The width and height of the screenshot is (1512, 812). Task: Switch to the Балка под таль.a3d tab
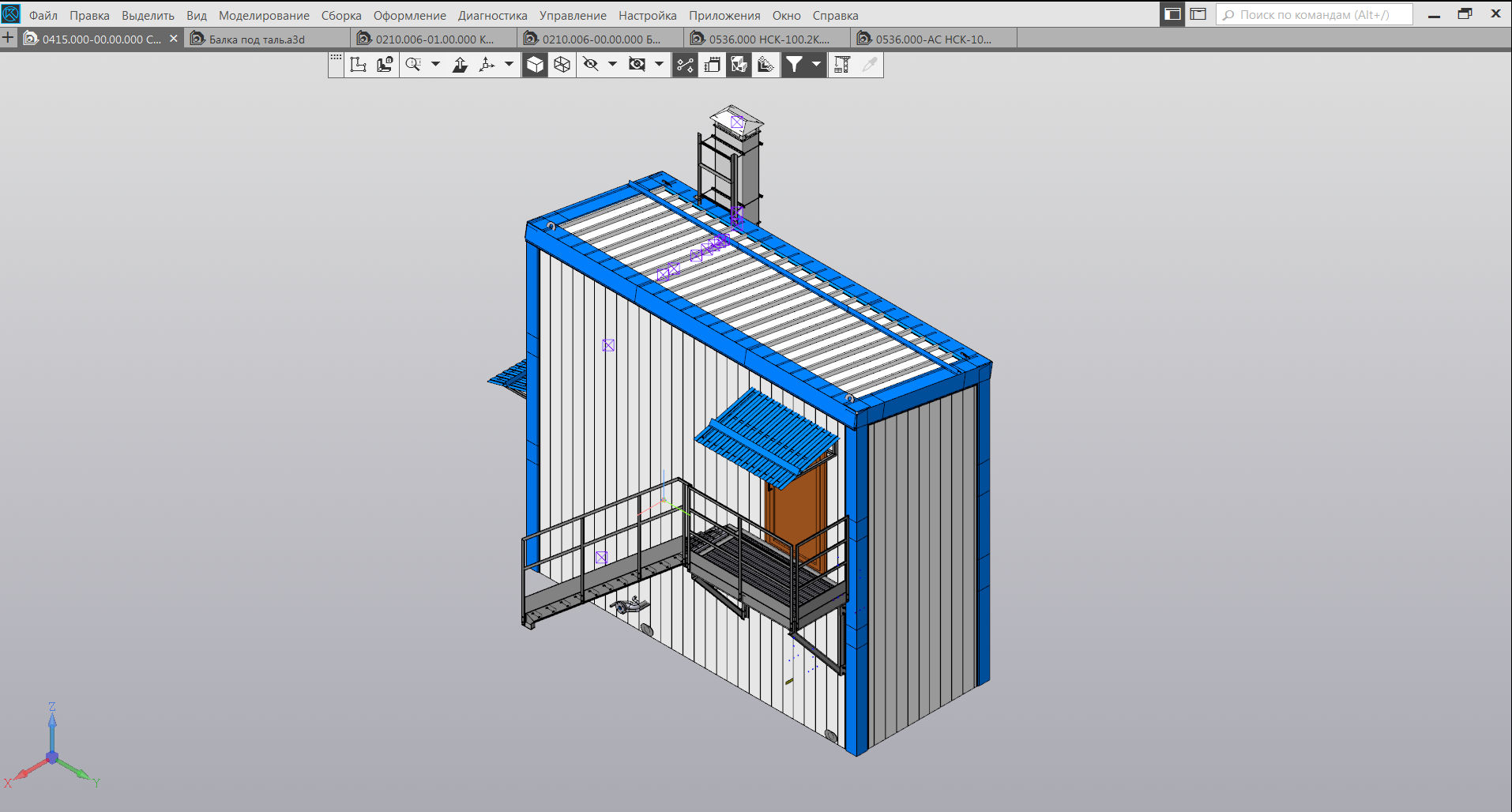tap(257, 39)
